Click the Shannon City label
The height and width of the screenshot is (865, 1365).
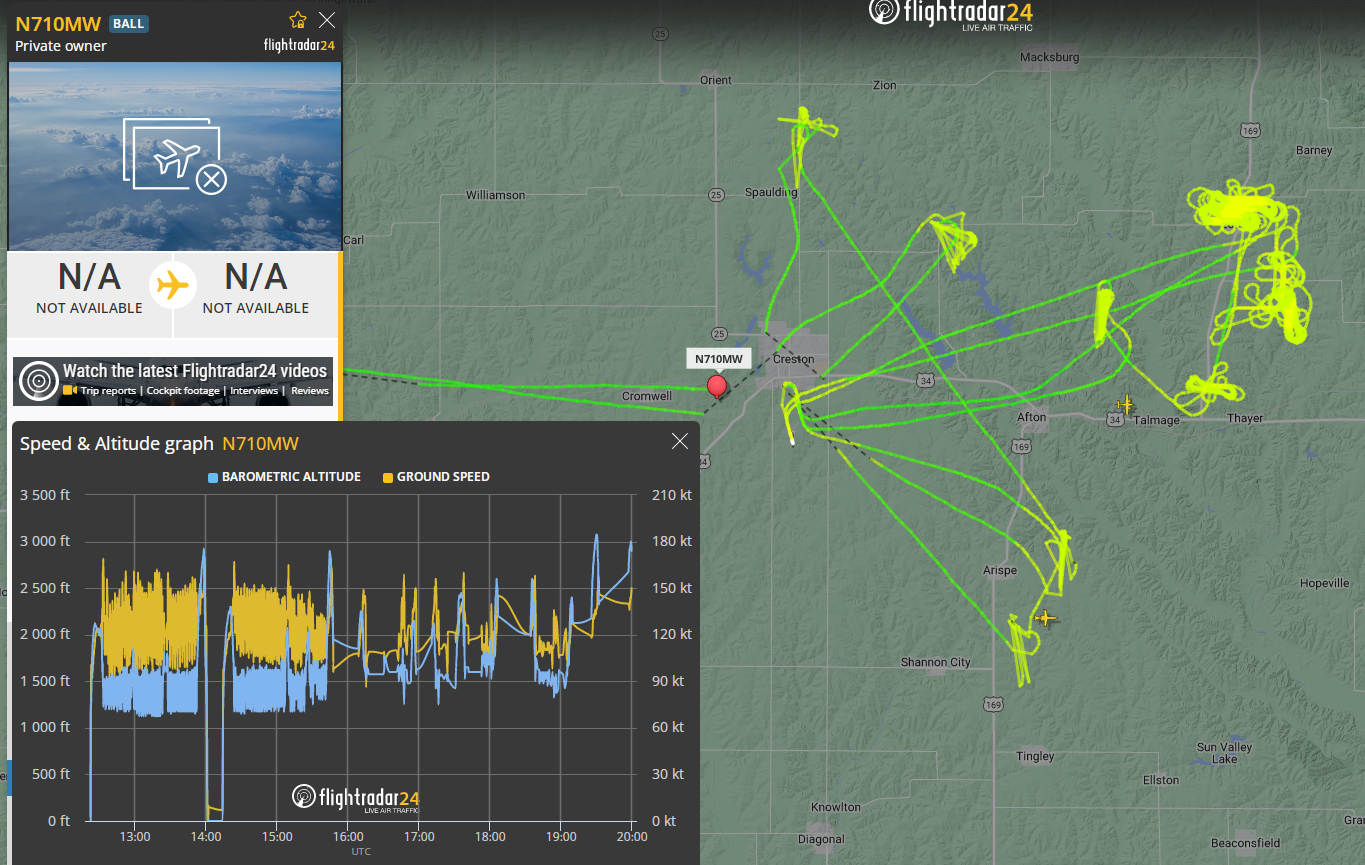[x=936, y=662]
